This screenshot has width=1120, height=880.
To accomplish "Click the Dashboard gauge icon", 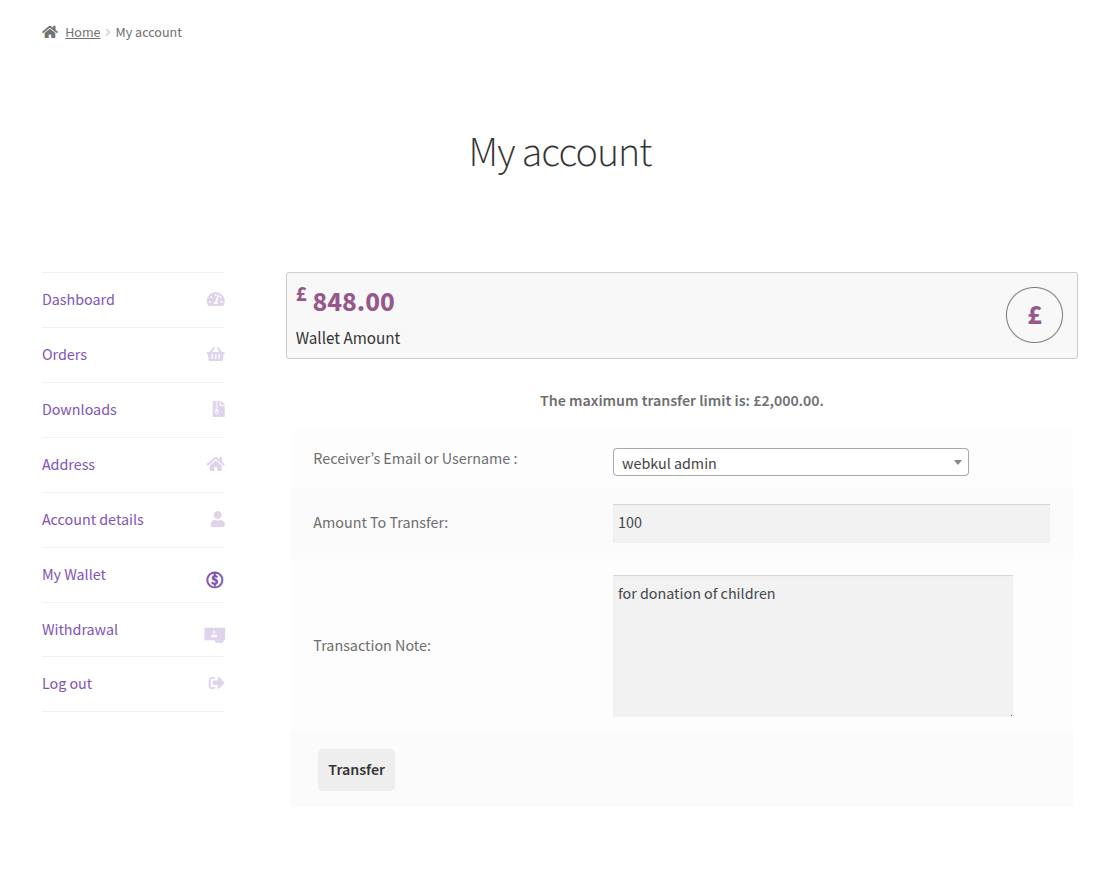I will tap(215, 299).
